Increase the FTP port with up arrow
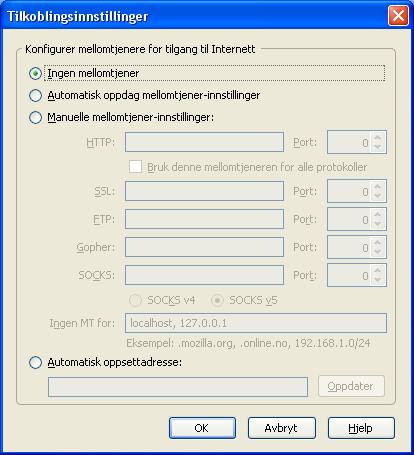This screenshot has height=455, width=414. point(378,214)
